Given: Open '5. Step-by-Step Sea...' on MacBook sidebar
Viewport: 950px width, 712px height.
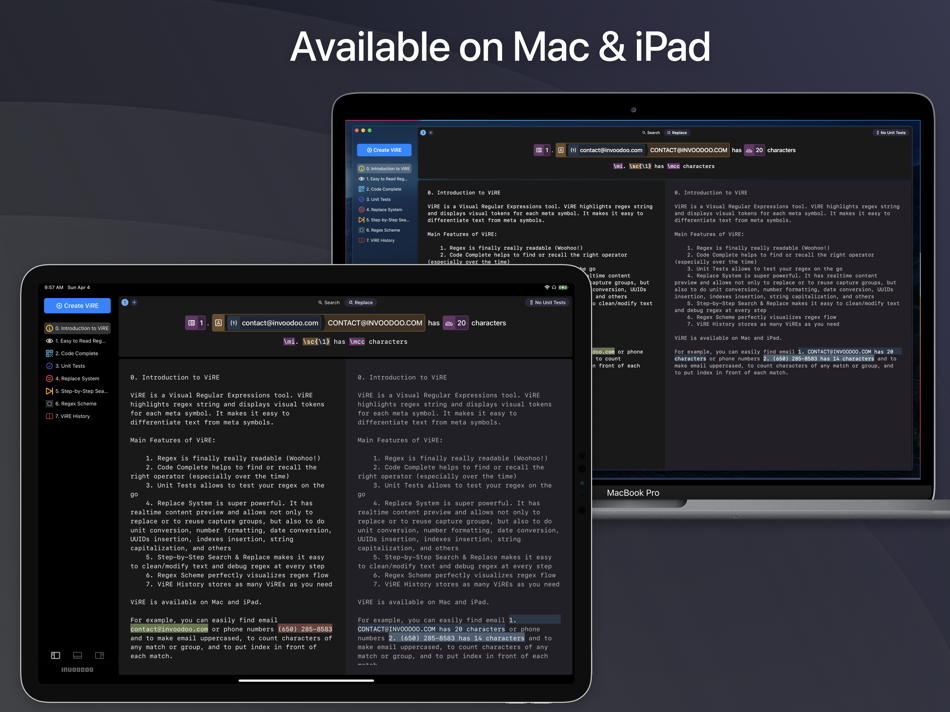Looking at the screenshot, I should coord(384,220).
